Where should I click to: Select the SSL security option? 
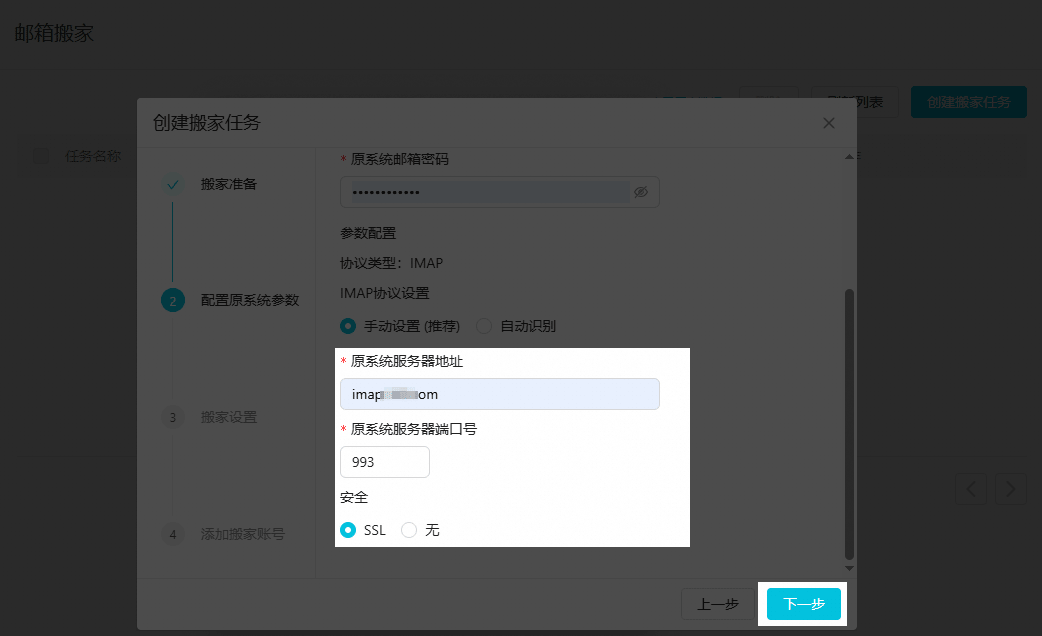348,530
